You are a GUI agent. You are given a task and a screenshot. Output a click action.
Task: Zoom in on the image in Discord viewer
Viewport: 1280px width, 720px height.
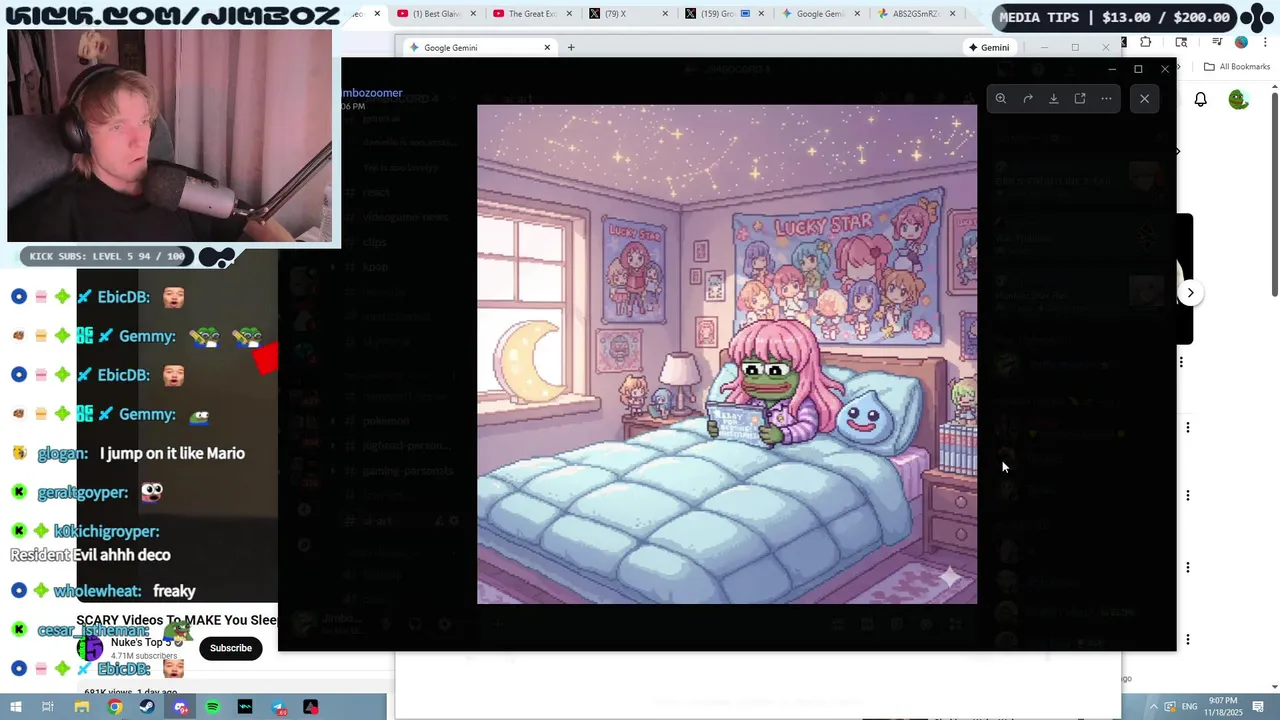[x=1001, y=98]
